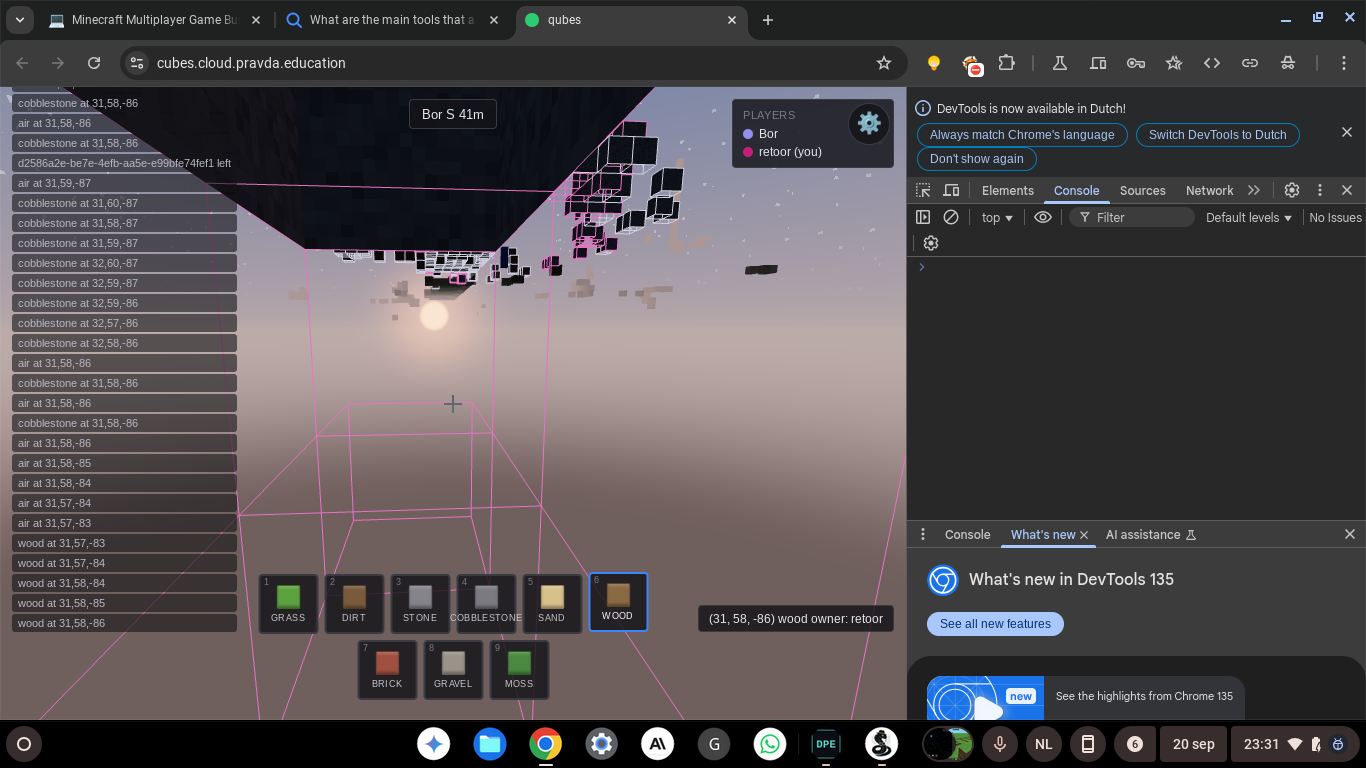The image size is (1366, 768).
Task: Open the Sources tab
Action: click(x=1142, y=190)
